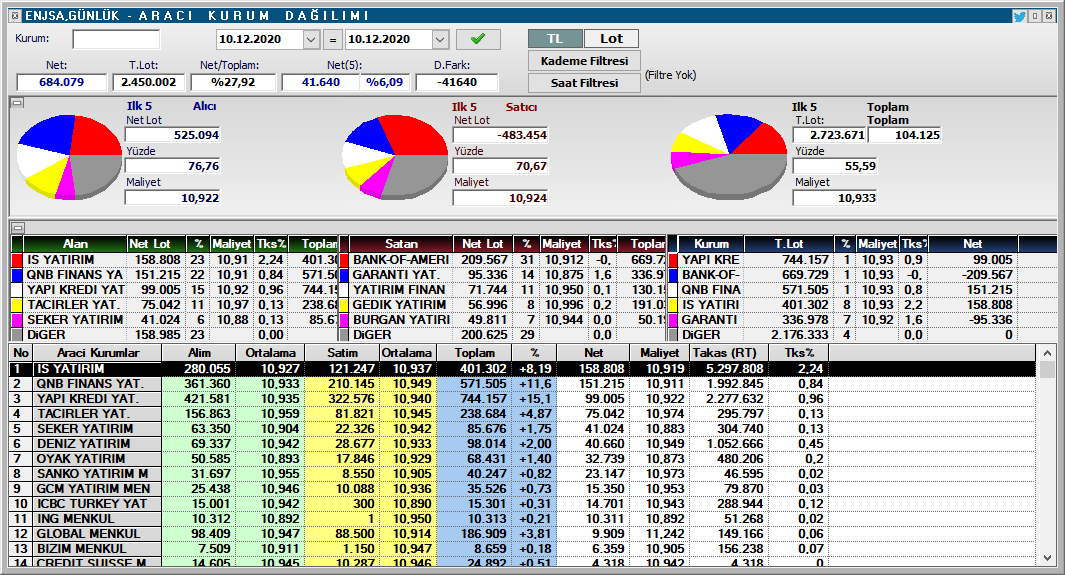
Task: Select the ING MENKUL row
Action: 522,519
